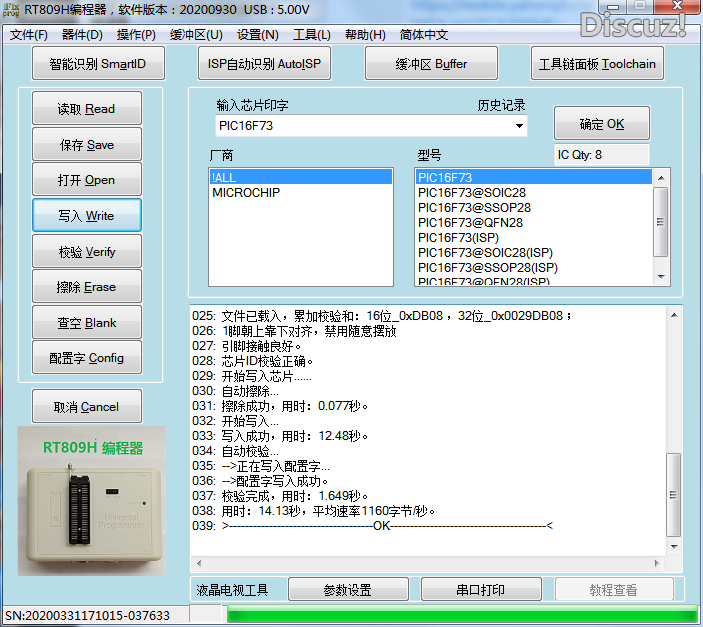
Task: Click the 擦除 Erase button
Action: pyautogui.click(x=87, y=286)
